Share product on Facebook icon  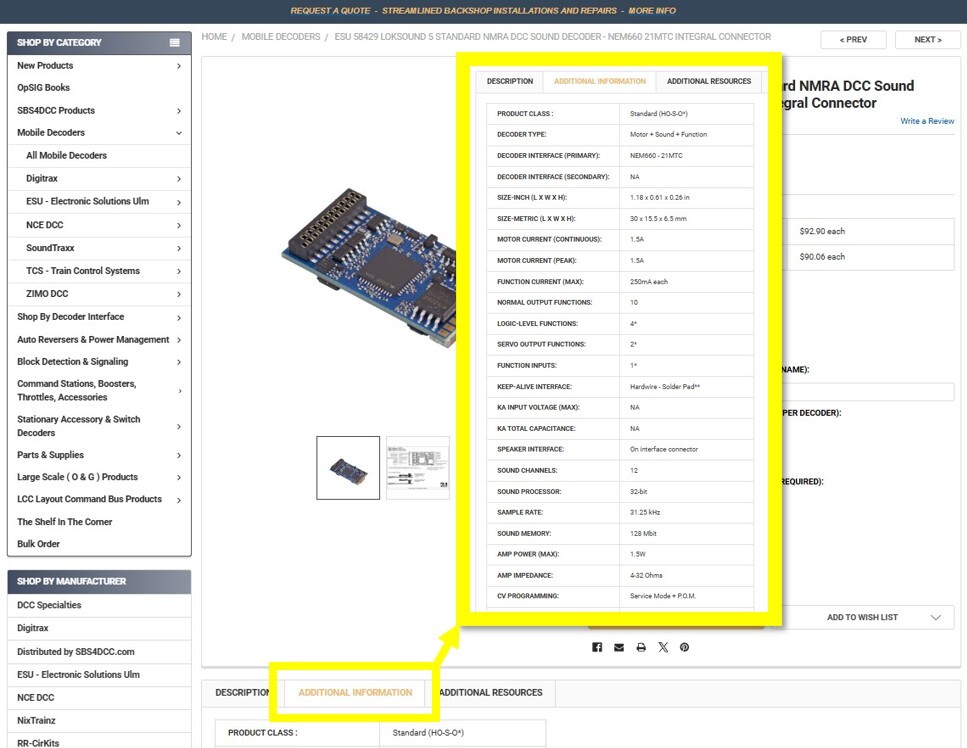click(x=596, y=647)
